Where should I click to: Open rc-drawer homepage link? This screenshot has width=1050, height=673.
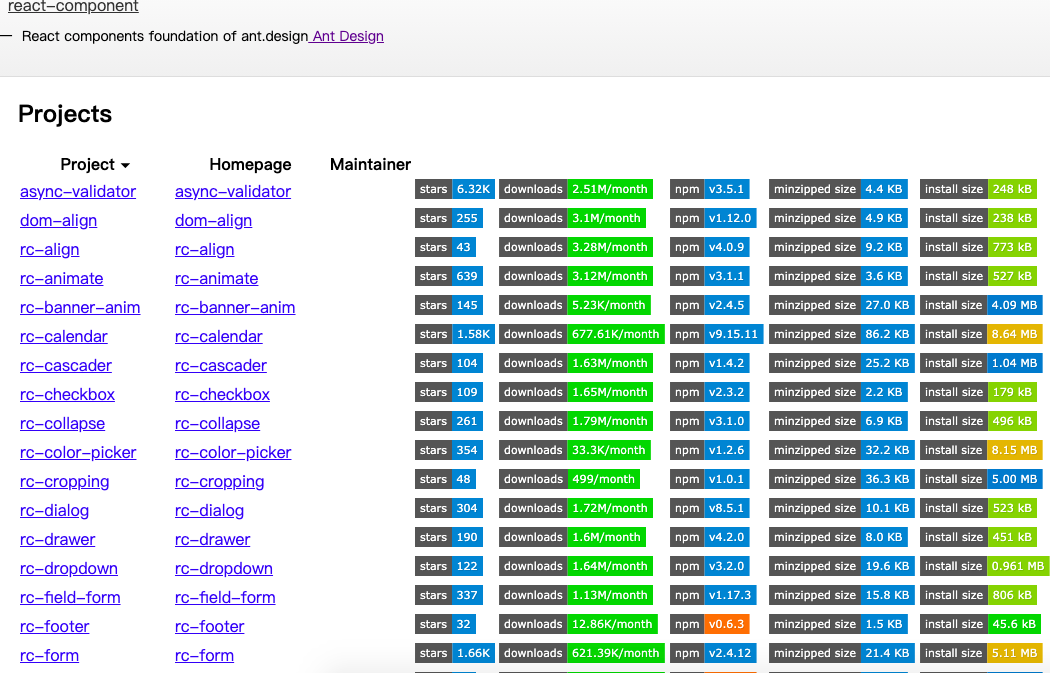coord(212,540)
